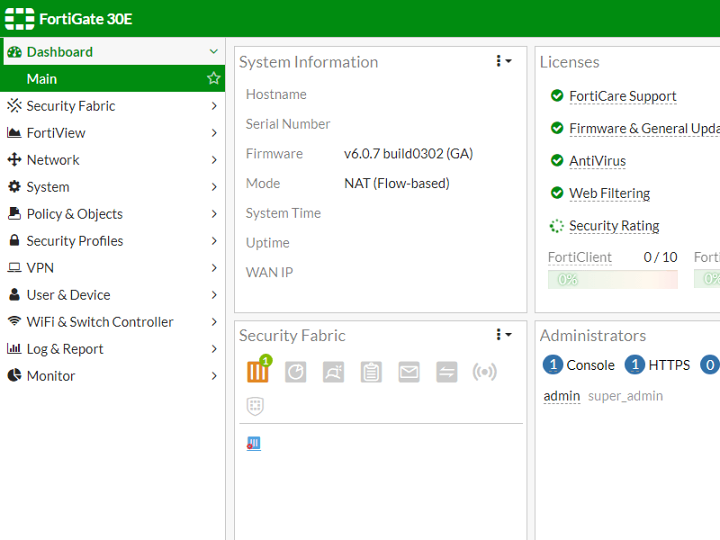Viewport: 720px width, 540px height.
Task: Click the Policy & Objects icon
Action: [14, 214]
